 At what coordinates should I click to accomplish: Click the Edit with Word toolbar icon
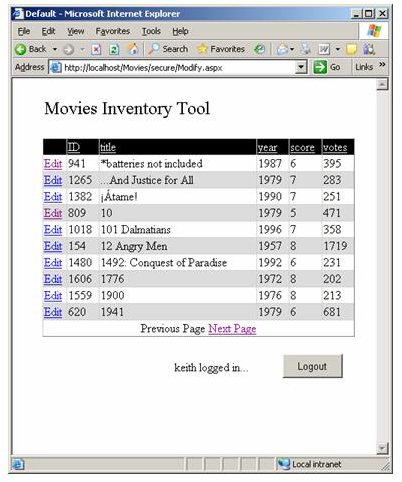(324, 50)
